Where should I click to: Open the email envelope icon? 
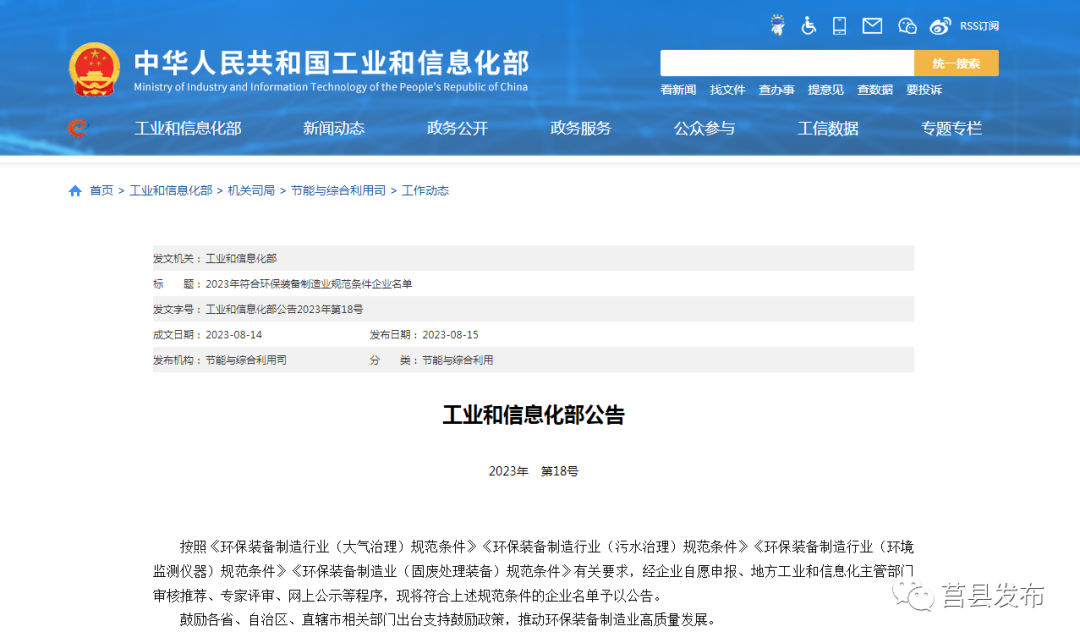(x=872, y=26)
